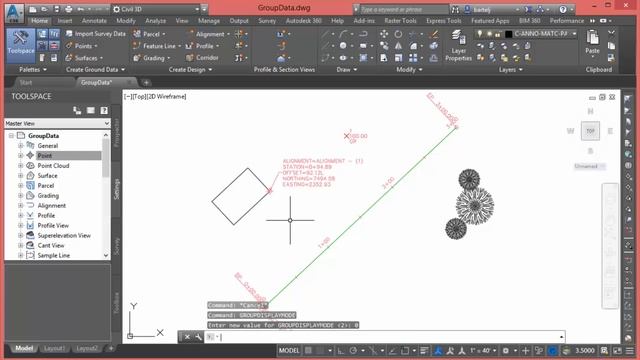Image resolution: width=640 pixels, height=360 pixels.
Task: Toggle lineweight display in status bar
Action: (x=424, y=351)
